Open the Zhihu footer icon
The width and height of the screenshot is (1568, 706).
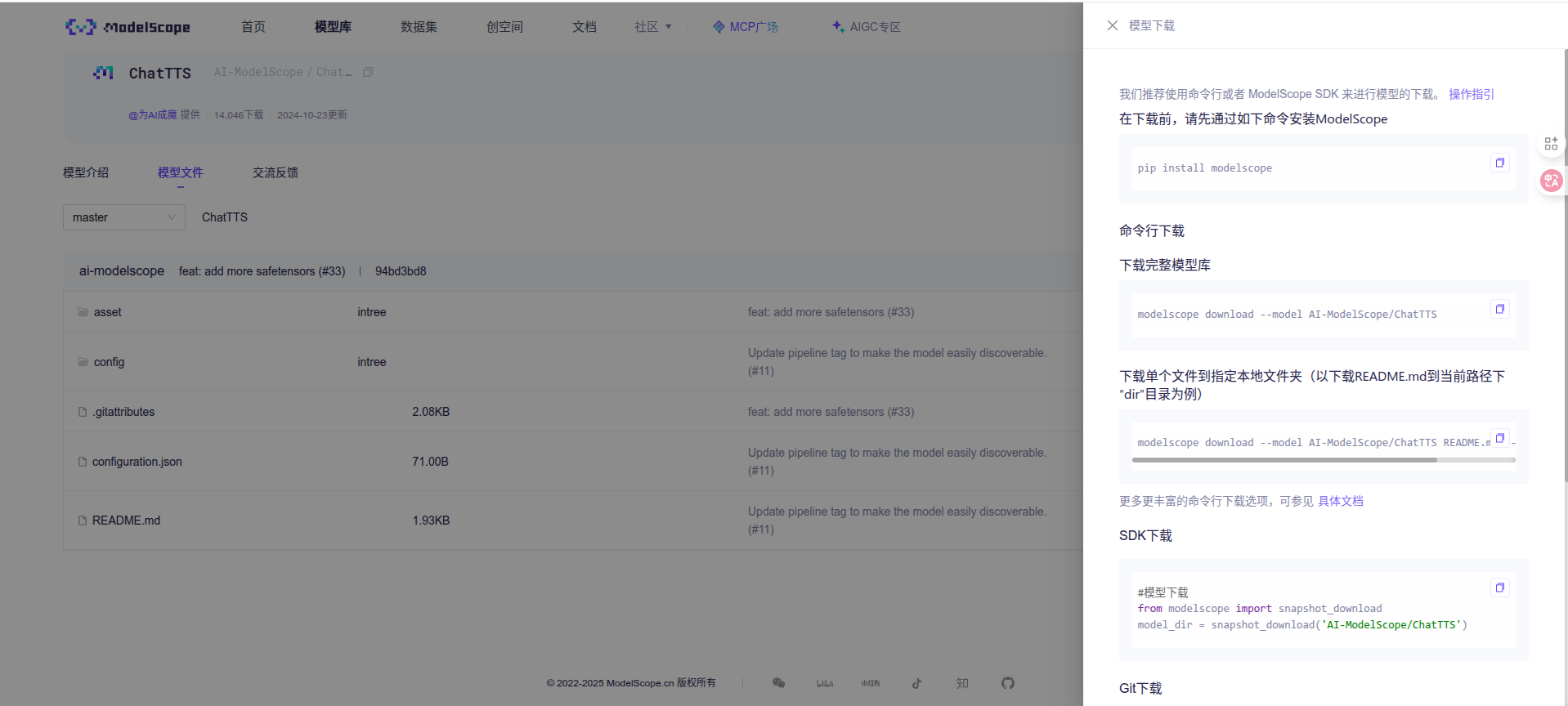(x=962, y=683)
